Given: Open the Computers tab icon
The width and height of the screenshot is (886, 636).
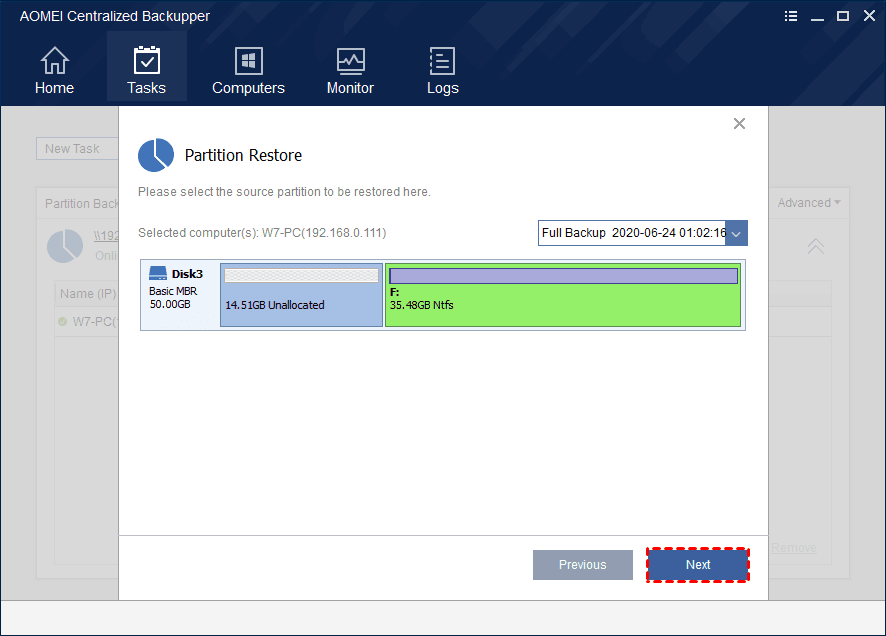Looking at the screenshot, I should click(x=249, y=60).
